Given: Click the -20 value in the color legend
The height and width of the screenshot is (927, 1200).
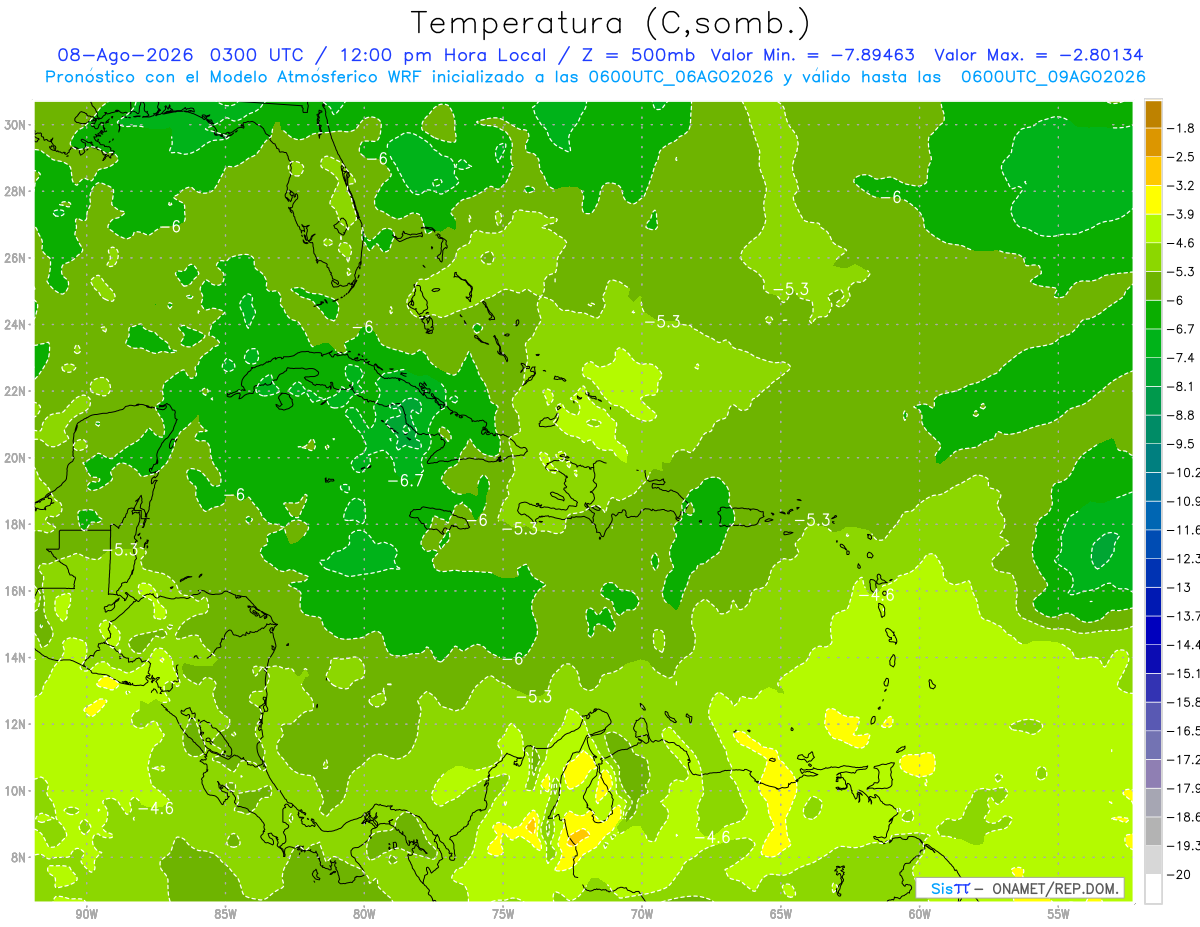Looking at the screenshot, I should point(1178,875).
